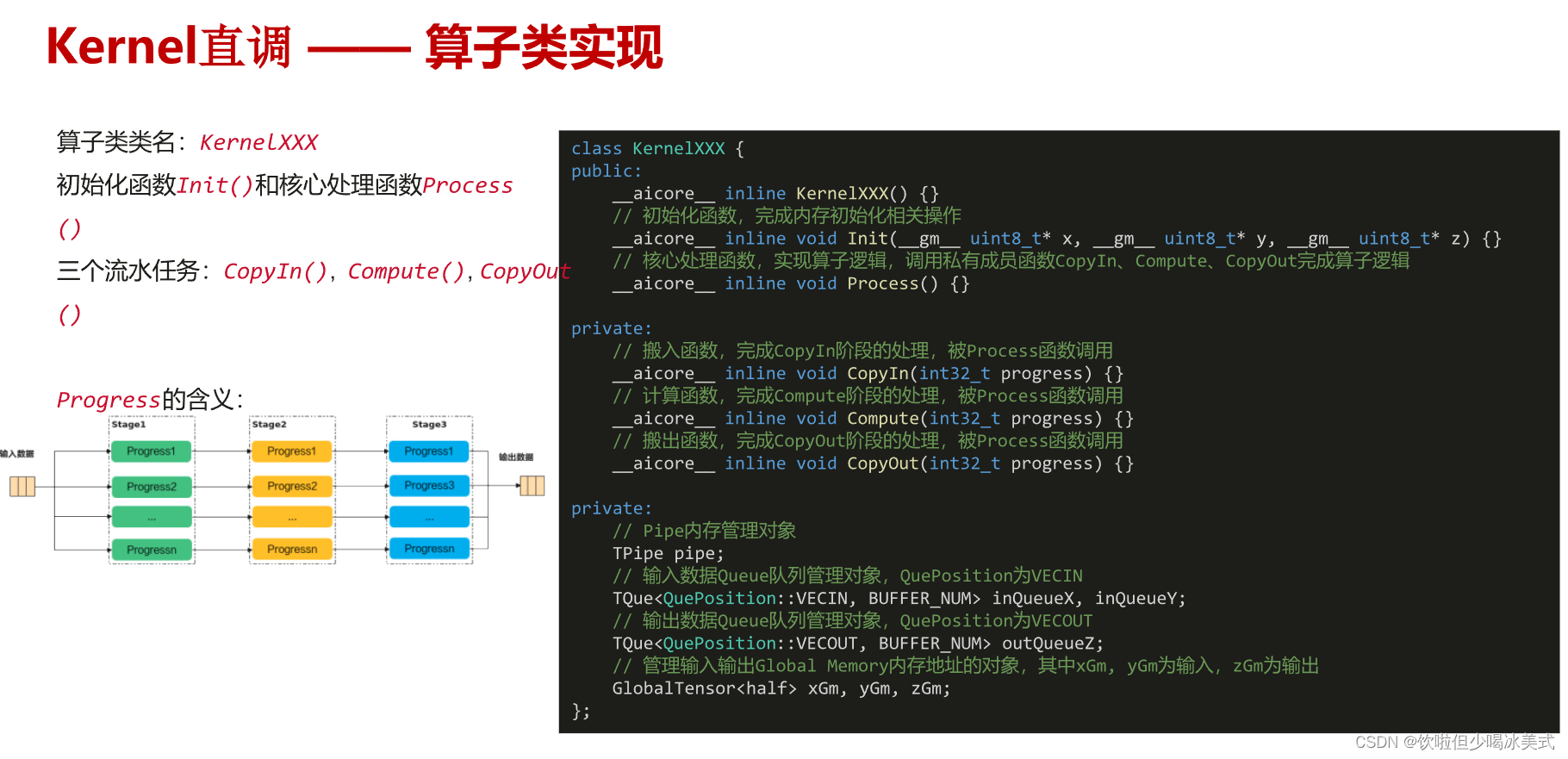Click the second 'private:' keyword in code
The width and height of the screenshot is (1568, 759).
(612, 508)
